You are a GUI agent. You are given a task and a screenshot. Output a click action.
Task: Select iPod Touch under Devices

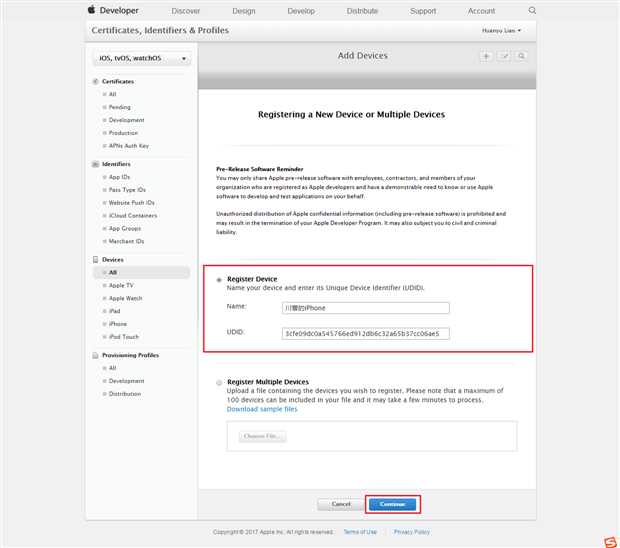tap(124, 337)
